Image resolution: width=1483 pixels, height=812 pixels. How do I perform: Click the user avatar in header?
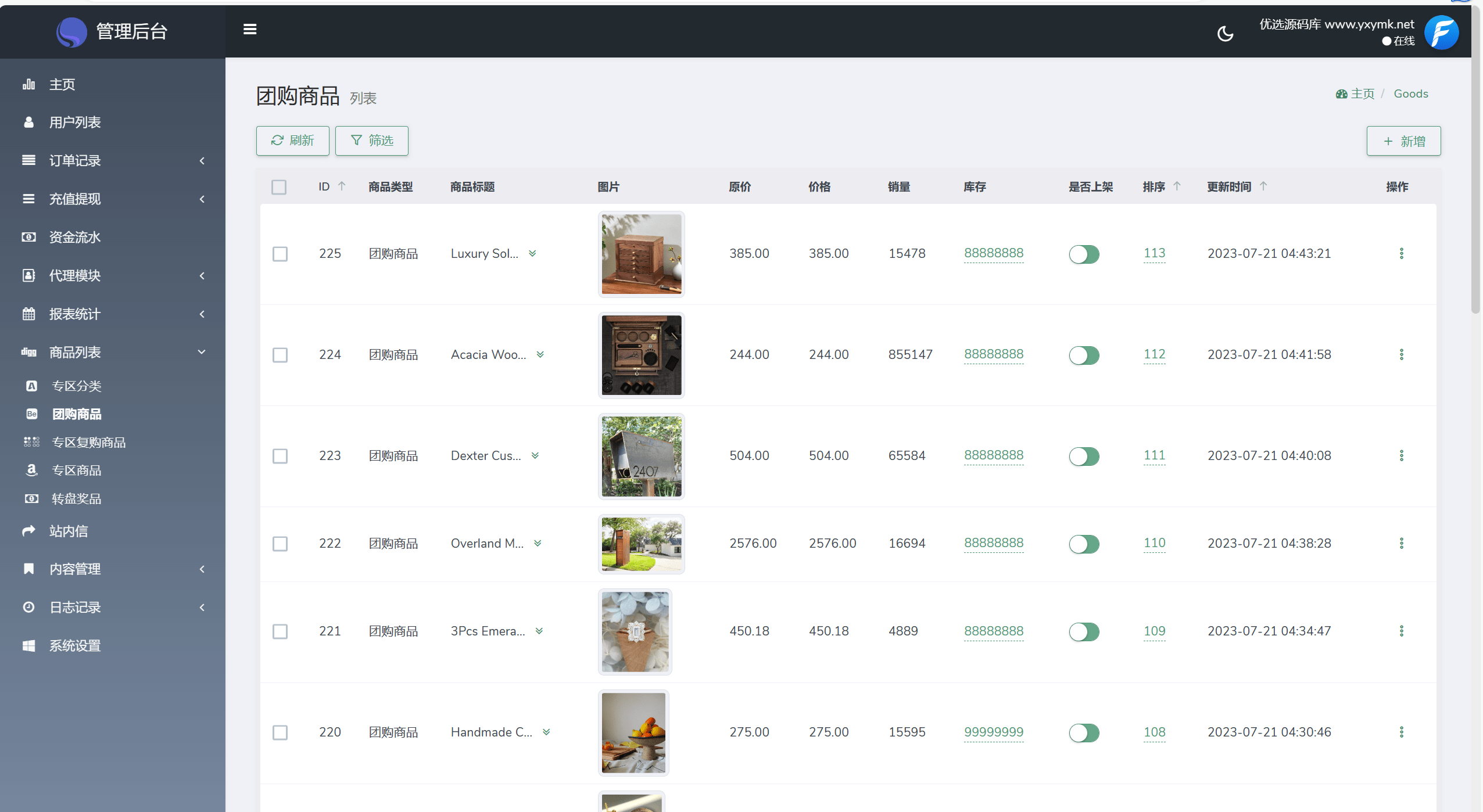[x=1441, y=33]
